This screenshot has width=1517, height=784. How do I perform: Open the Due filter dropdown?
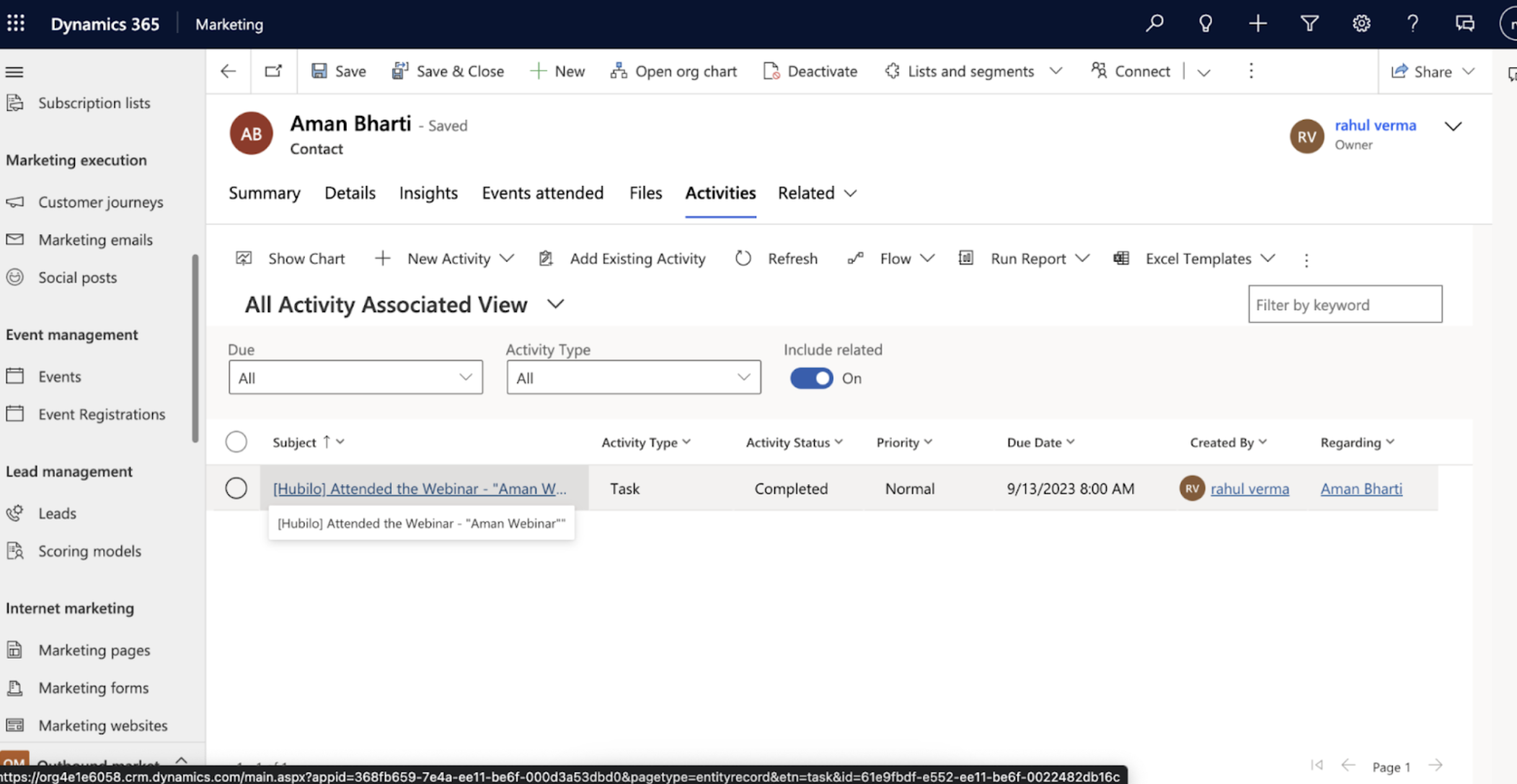(355, 378)
